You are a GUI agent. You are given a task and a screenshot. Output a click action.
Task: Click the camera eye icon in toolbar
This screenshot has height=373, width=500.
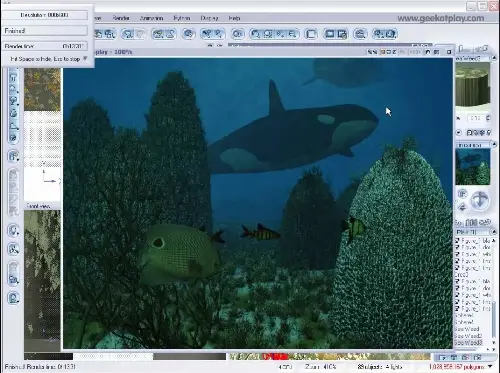237,34
